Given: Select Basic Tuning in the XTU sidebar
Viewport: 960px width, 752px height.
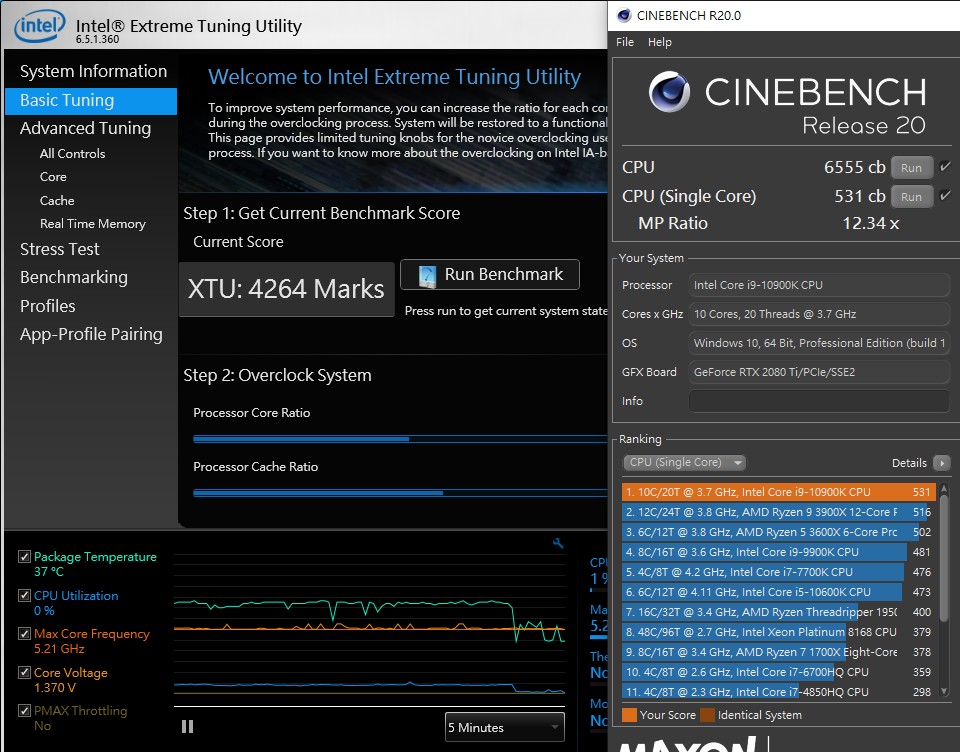Looking at the screenshot, I should 91,100.
